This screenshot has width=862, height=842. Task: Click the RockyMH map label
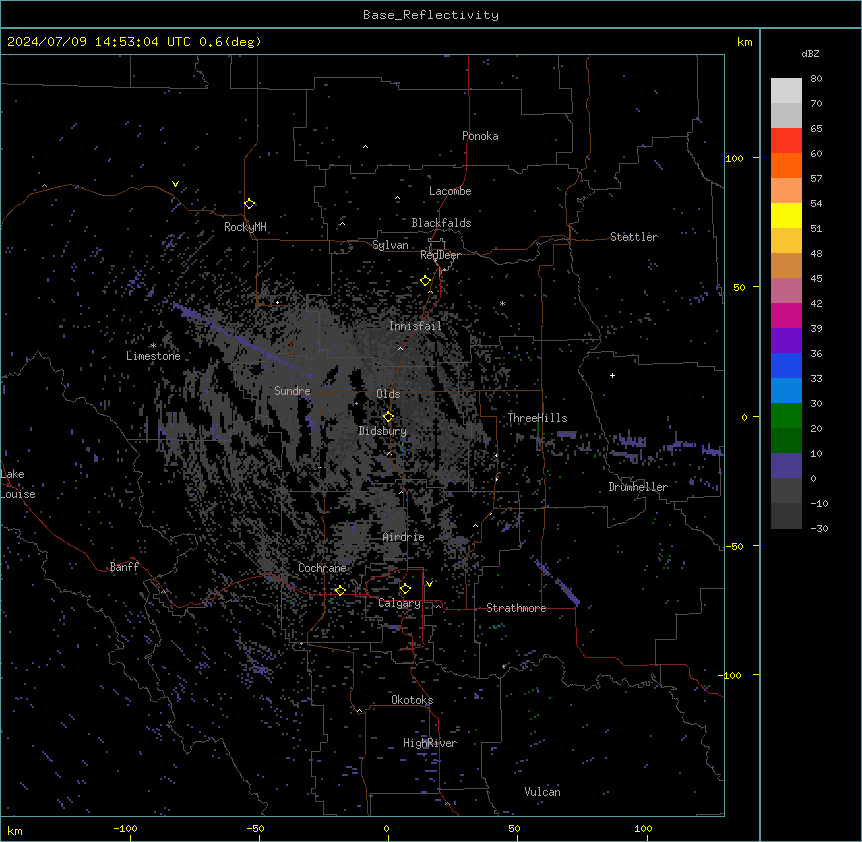pos(245,227)
